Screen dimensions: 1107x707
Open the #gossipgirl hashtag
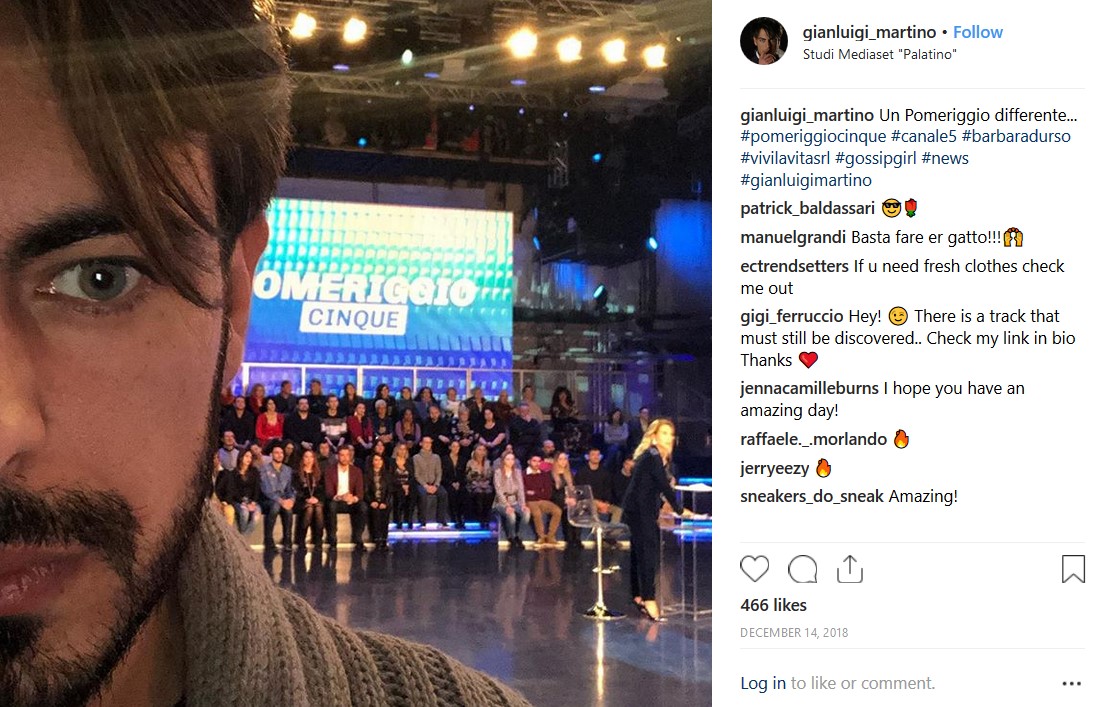[875, 158]
